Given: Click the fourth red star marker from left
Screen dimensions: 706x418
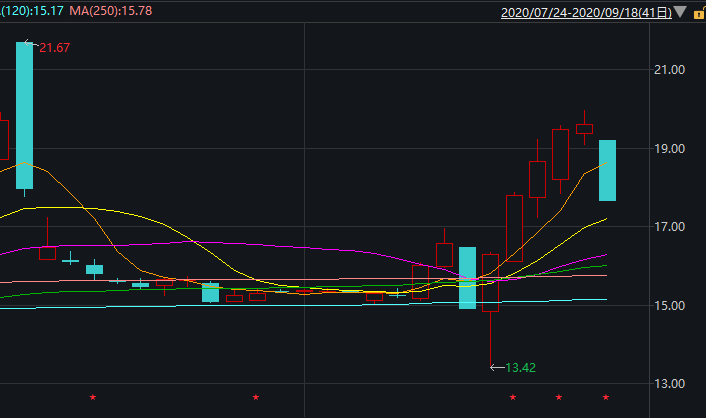Looking at the screenshot, I should click(559, 397).
